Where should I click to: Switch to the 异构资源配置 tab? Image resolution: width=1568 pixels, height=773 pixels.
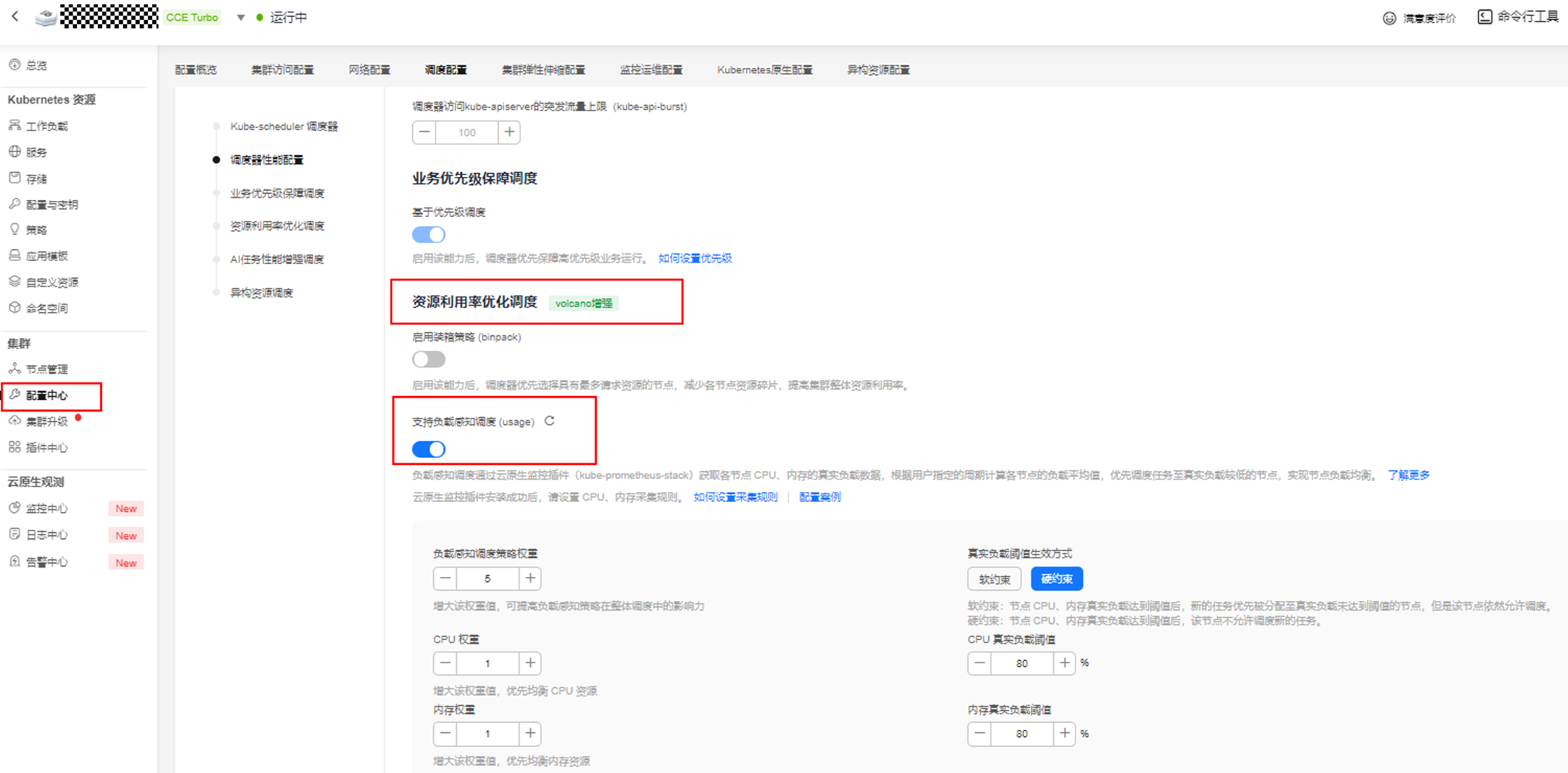[878, 70]
